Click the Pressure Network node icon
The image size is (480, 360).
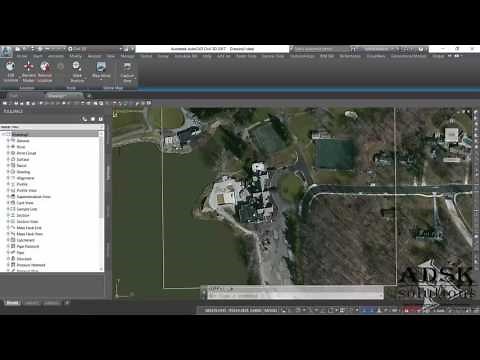[x=13, y=265]
